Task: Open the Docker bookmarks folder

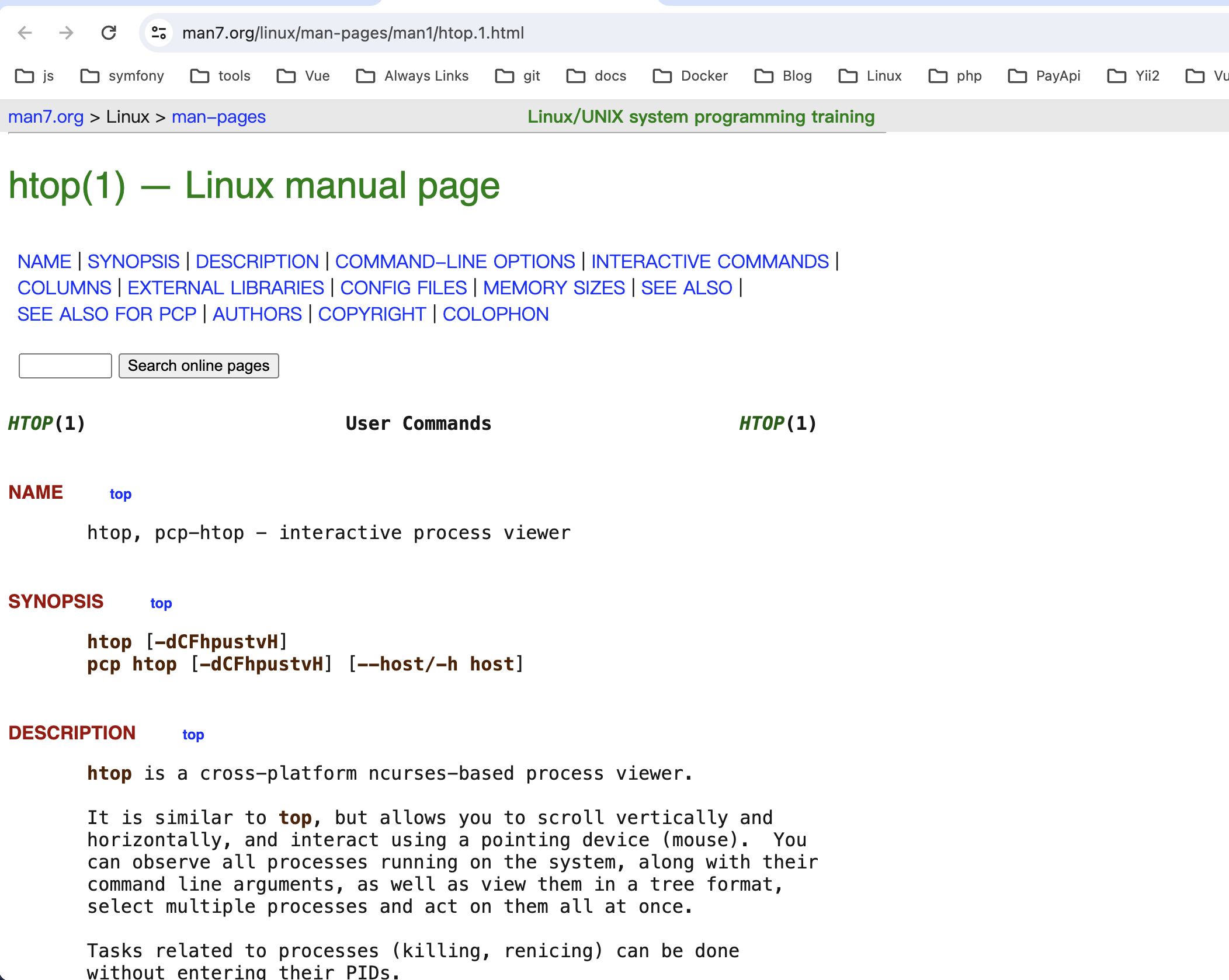Action: (x=690, y=76)
